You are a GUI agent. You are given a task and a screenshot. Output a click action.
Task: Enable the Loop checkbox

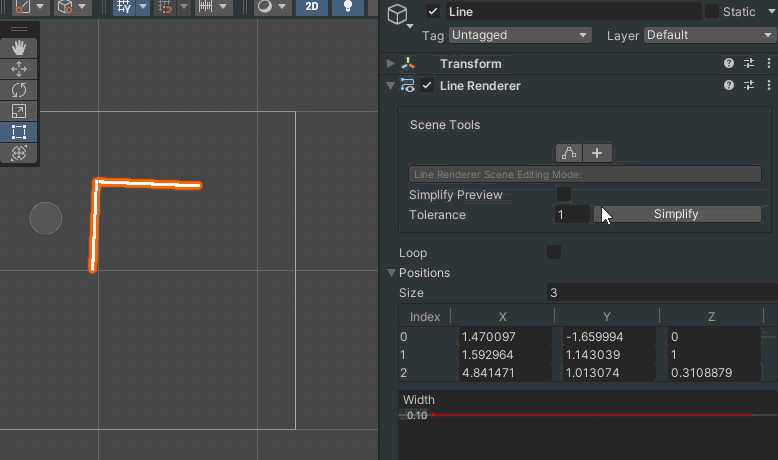pyautogui.click(x=554, y=252)
